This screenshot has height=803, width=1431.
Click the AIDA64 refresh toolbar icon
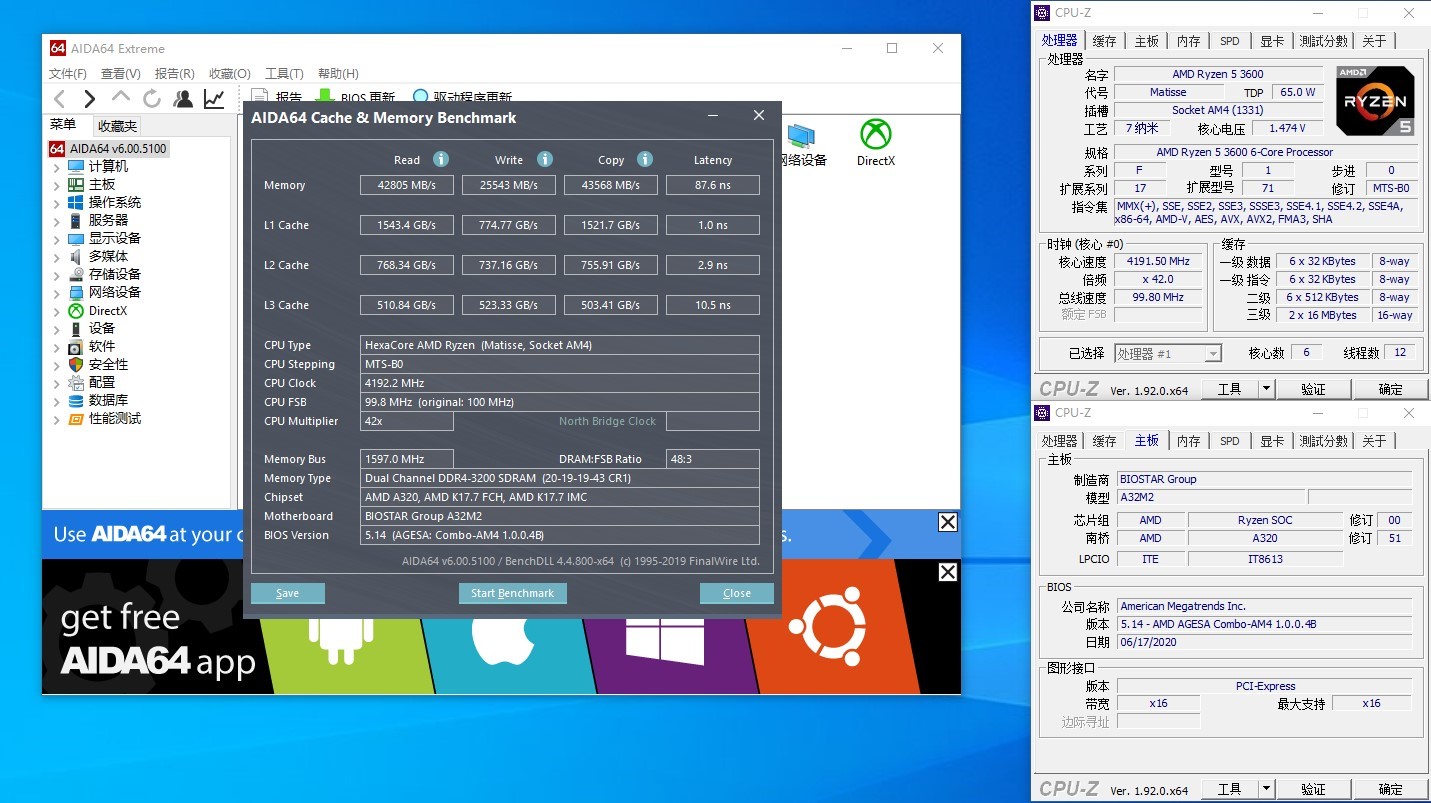click(152, 98)
